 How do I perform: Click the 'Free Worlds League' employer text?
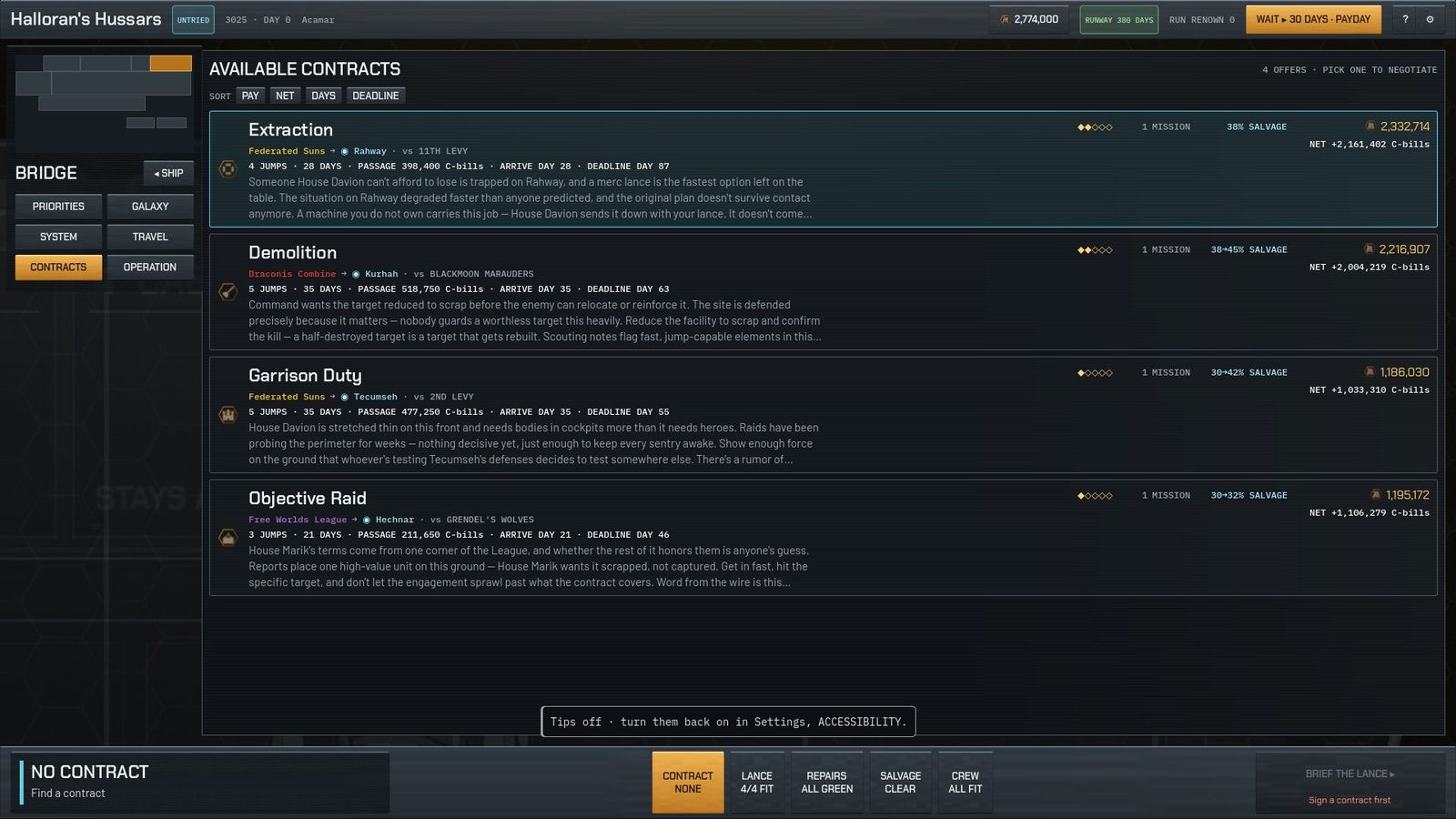coord(298,520)
